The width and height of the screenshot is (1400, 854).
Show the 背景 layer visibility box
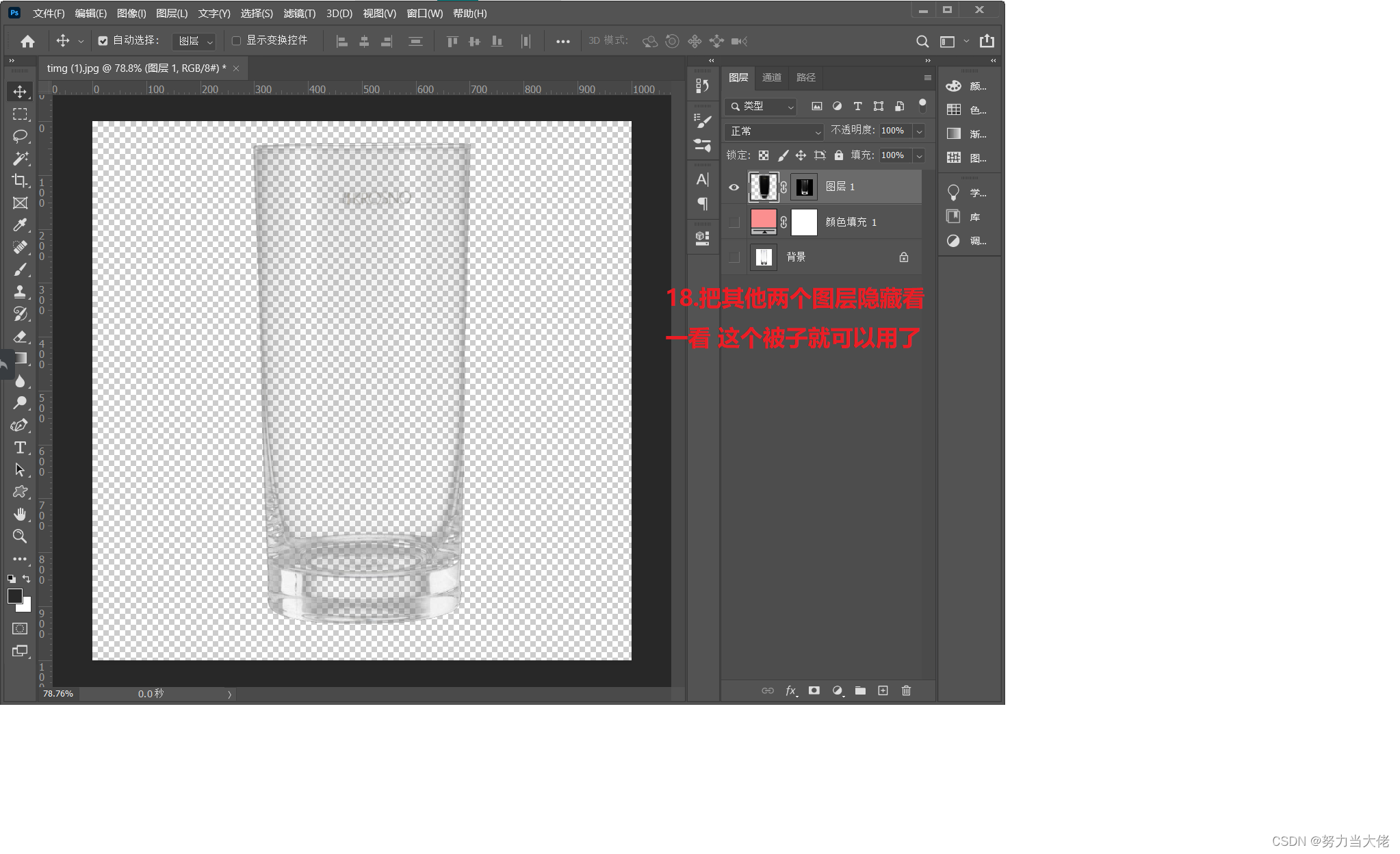pos(734,257)
